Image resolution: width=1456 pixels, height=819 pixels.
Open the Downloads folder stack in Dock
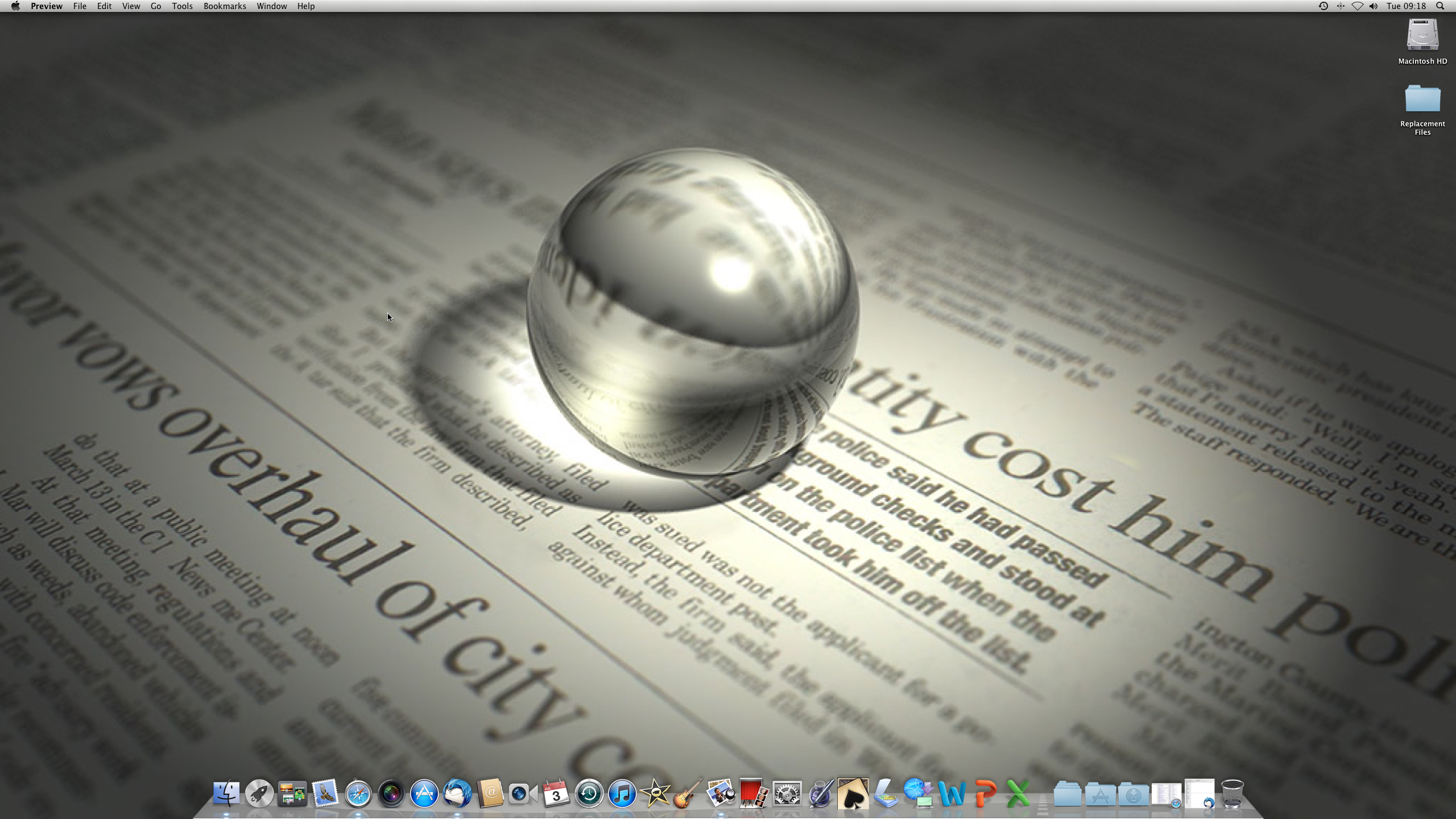click(x=1133, y=793)
